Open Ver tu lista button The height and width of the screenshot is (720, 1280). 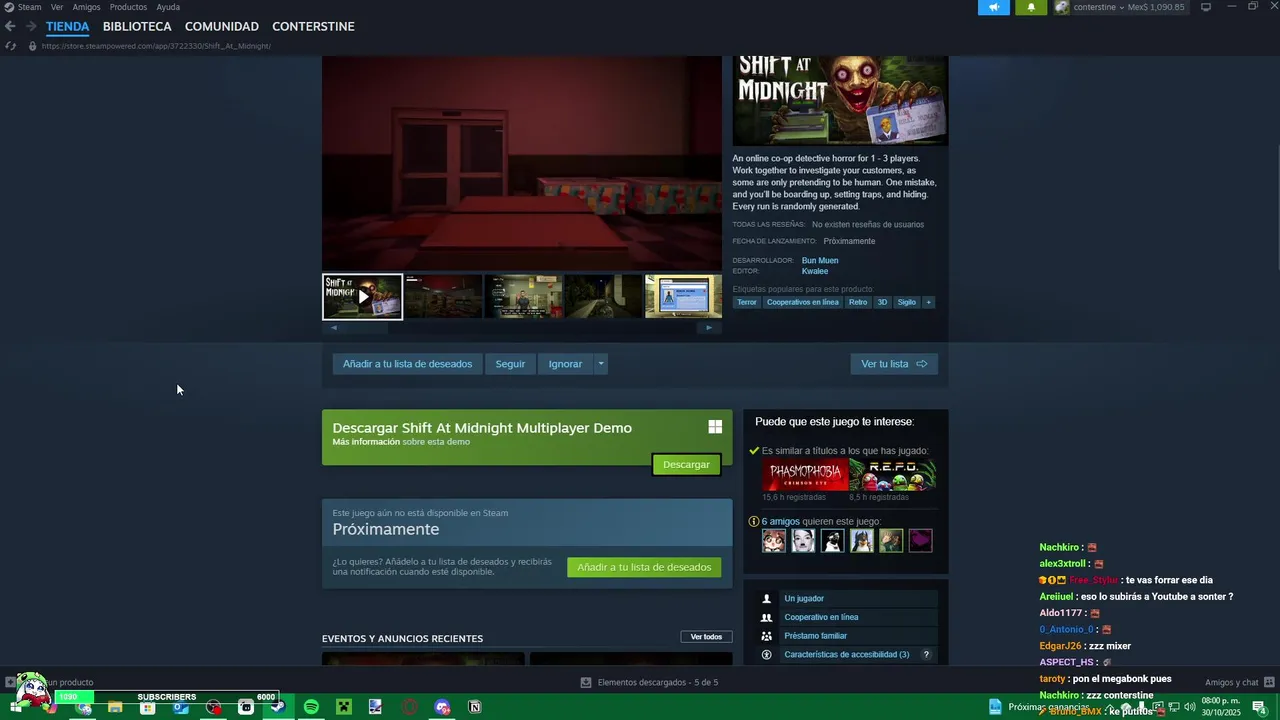(894, 364)
